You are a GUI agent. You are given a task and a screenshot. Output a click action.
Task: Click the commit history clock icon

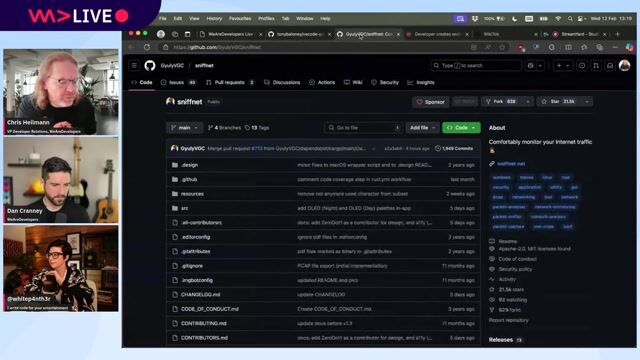[x=438, y=149]
